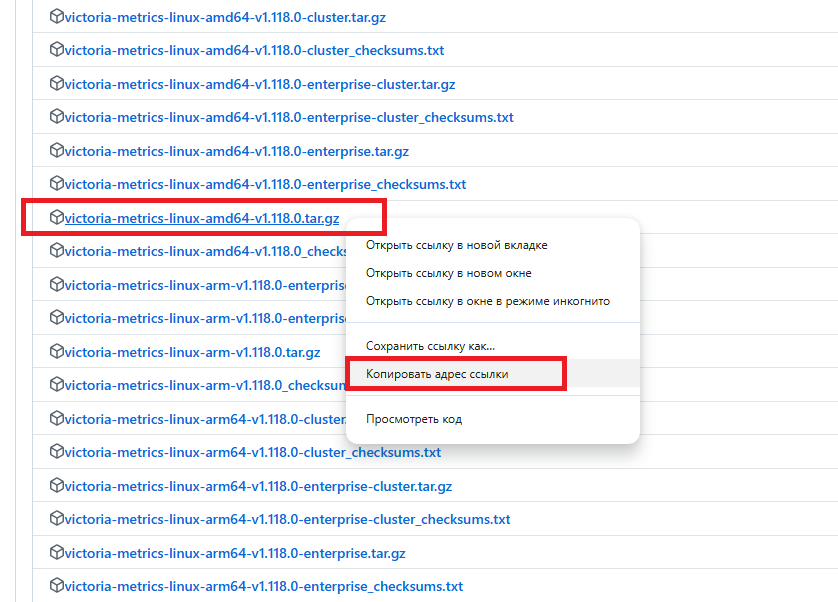Screen dimensions: 838x602
Task: Open victoria-metrics-linux-amd64-v1.118.0-enterprise_checksums.txt link
Action: coord(265,184)
